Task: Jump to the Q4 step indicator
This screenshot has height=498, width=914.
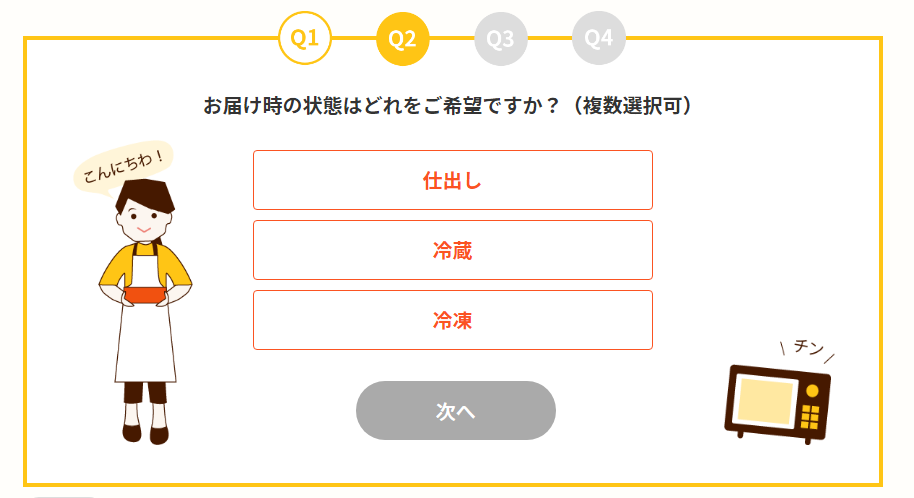Action: coord(599,38)
